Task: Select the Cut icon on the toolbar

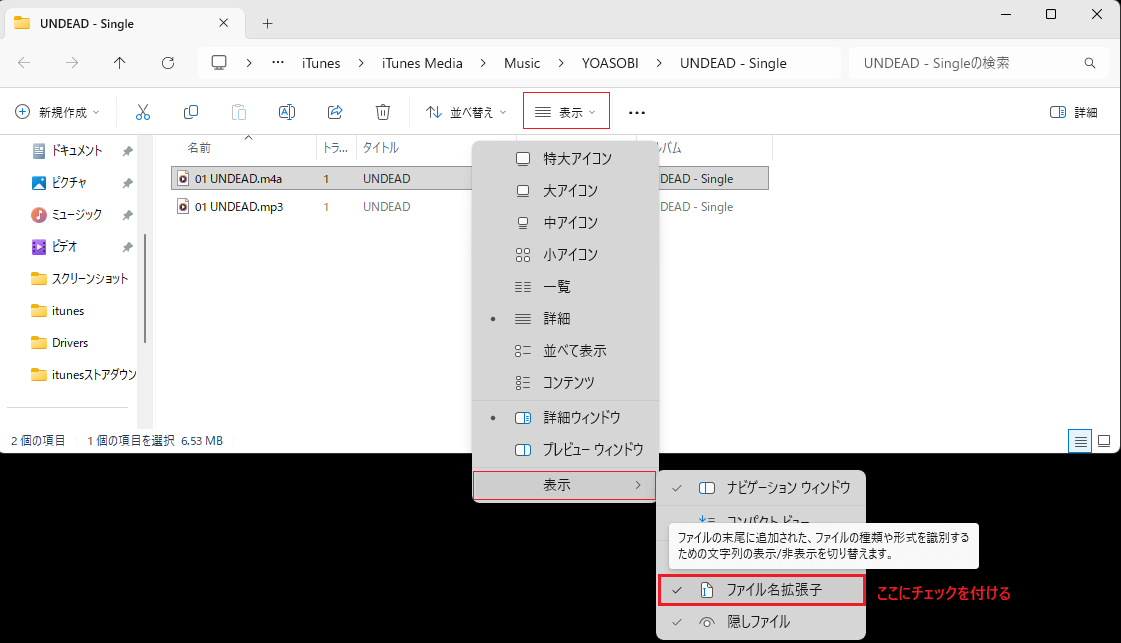Action: tap(143, 111)
